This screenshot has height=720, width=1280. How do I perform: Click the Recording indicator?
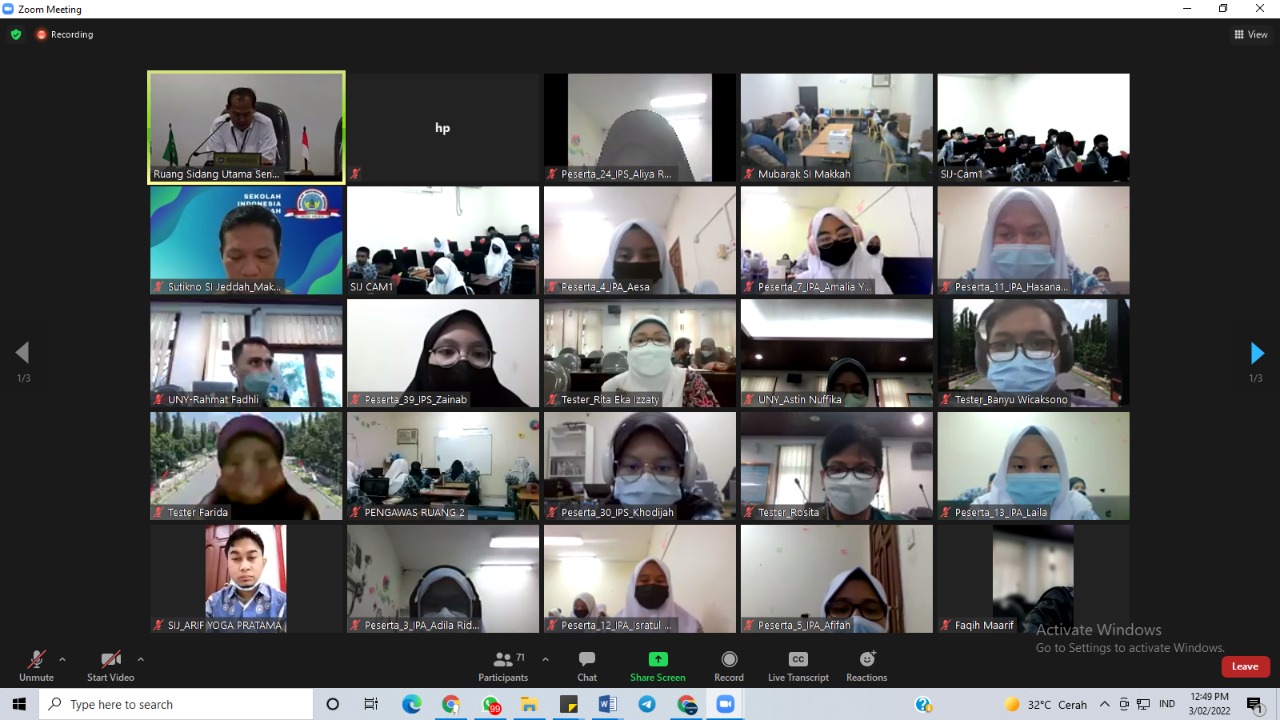65,34
